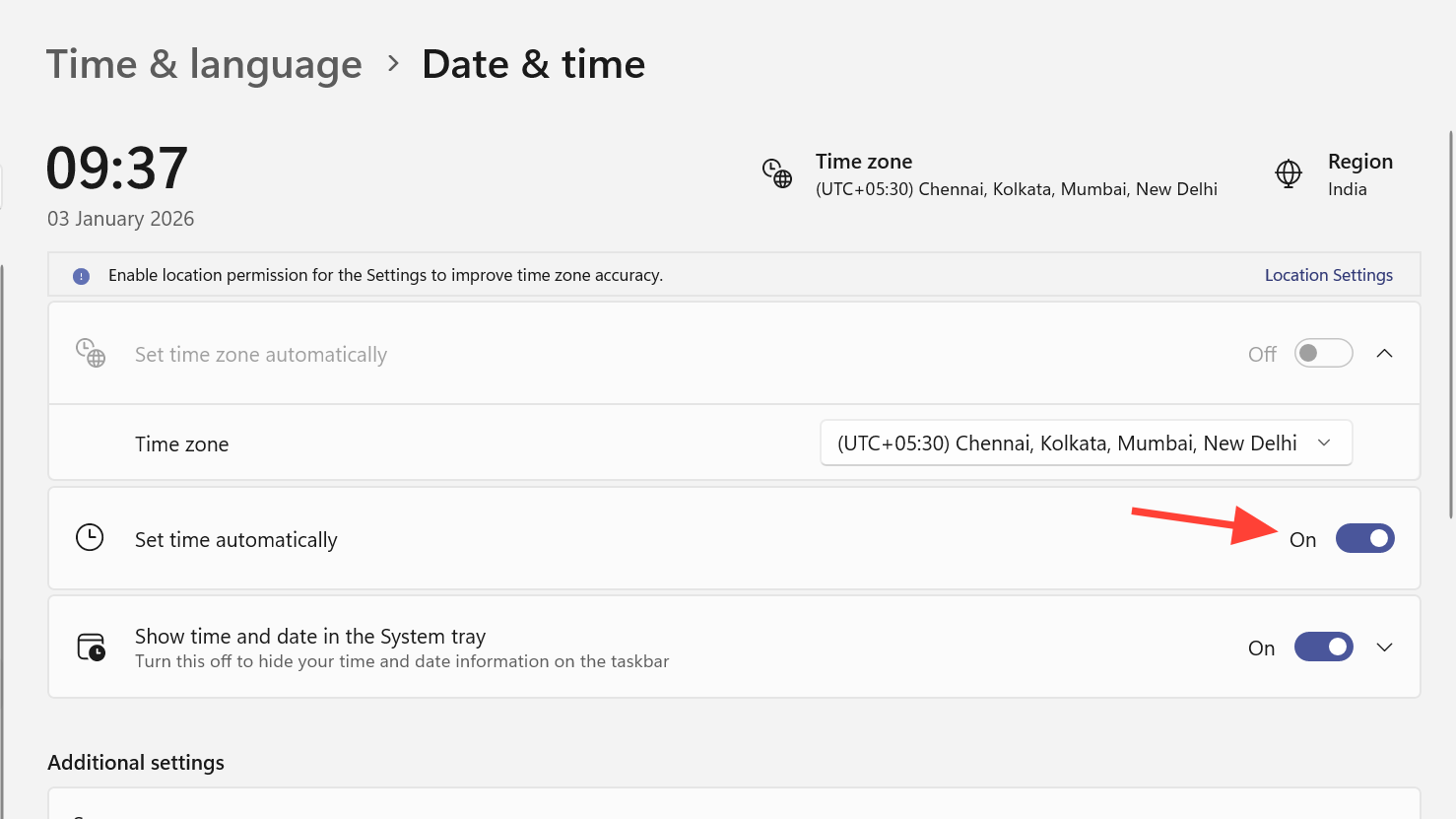
Task: Go back to Time & language breadcrumb
Action: click(204, 65)
